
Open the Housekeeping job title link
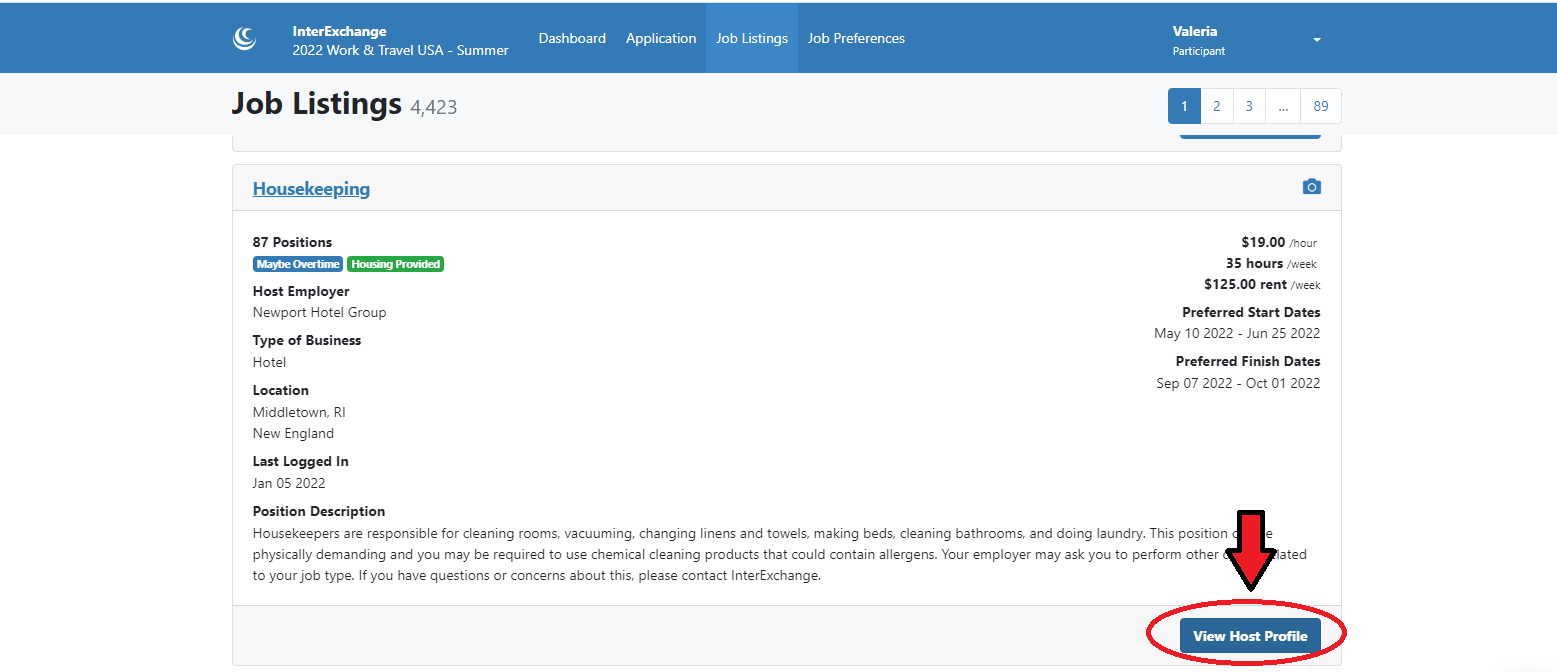311,188
